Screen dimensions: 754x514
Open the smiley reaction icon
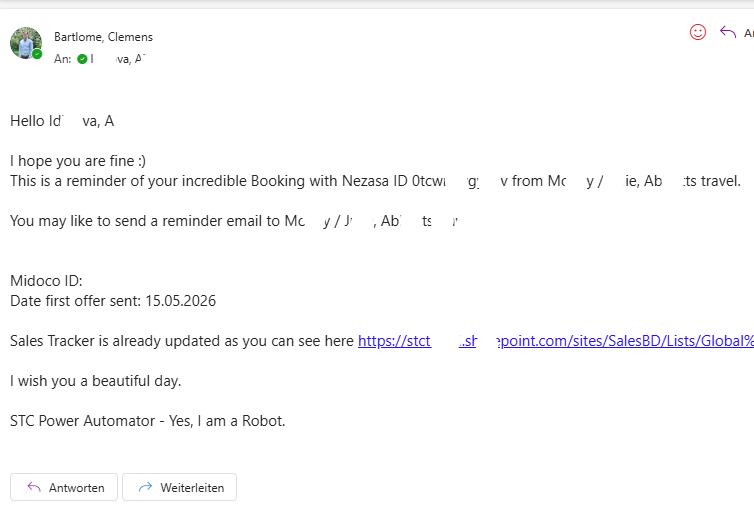698,32
